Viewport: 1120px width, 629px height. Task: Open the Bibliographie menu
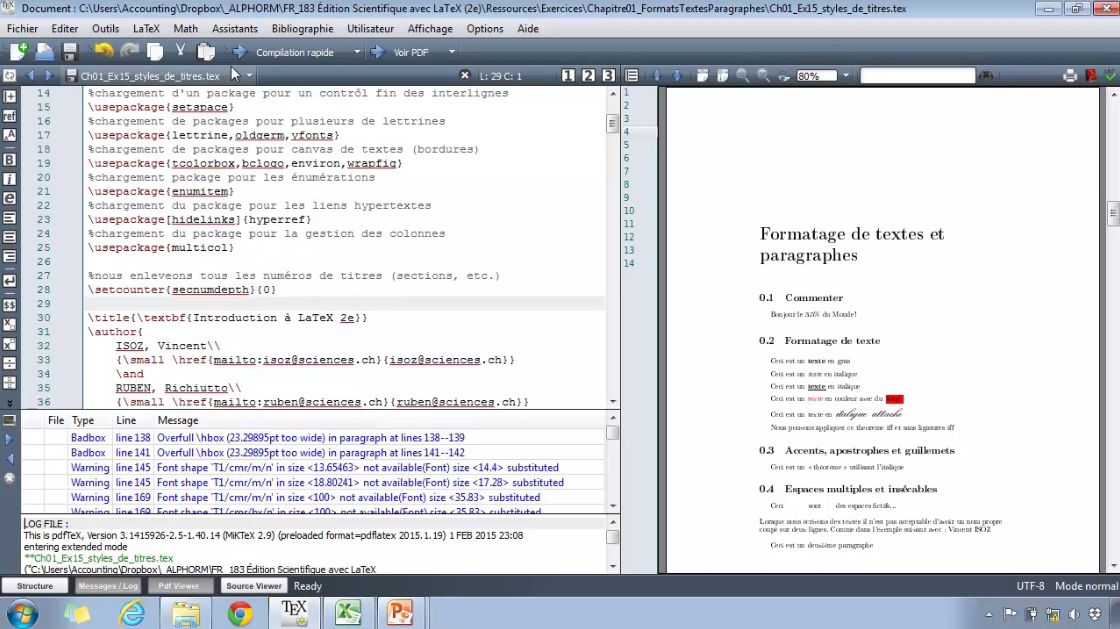(302, 29)
